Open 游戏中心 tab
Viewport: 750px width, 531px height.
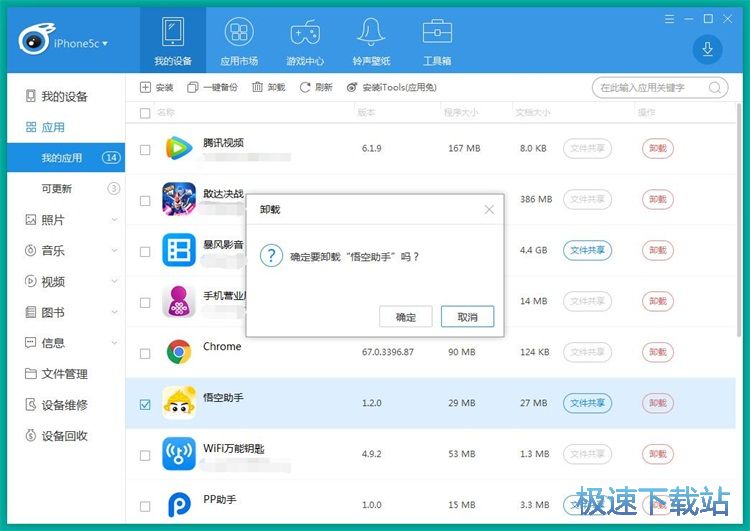[x=305, y=41]
